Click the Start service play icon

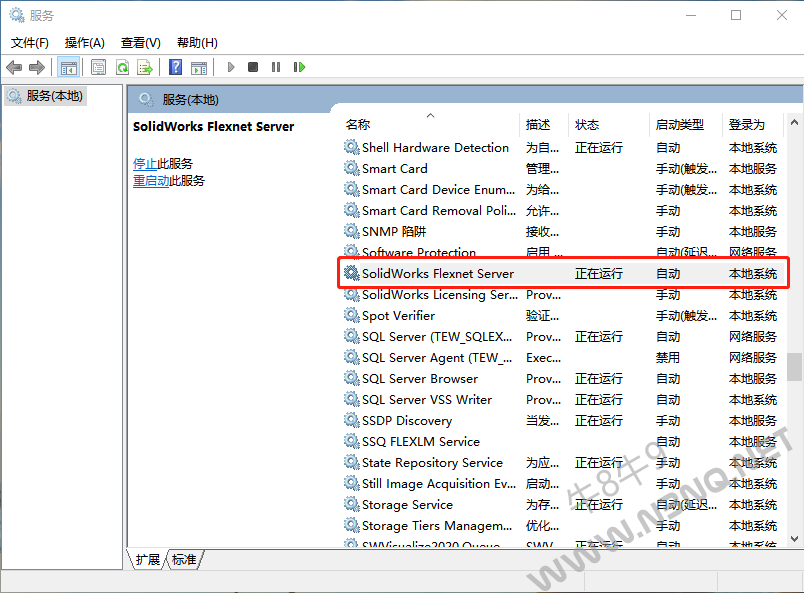click(231, 67)
